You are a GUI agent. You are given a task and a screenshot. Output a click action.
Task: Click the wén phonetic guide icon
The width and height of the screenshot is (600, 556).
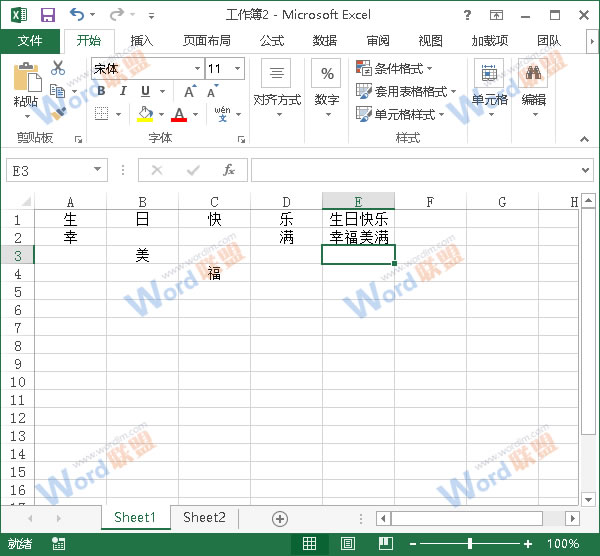[223, 114]
